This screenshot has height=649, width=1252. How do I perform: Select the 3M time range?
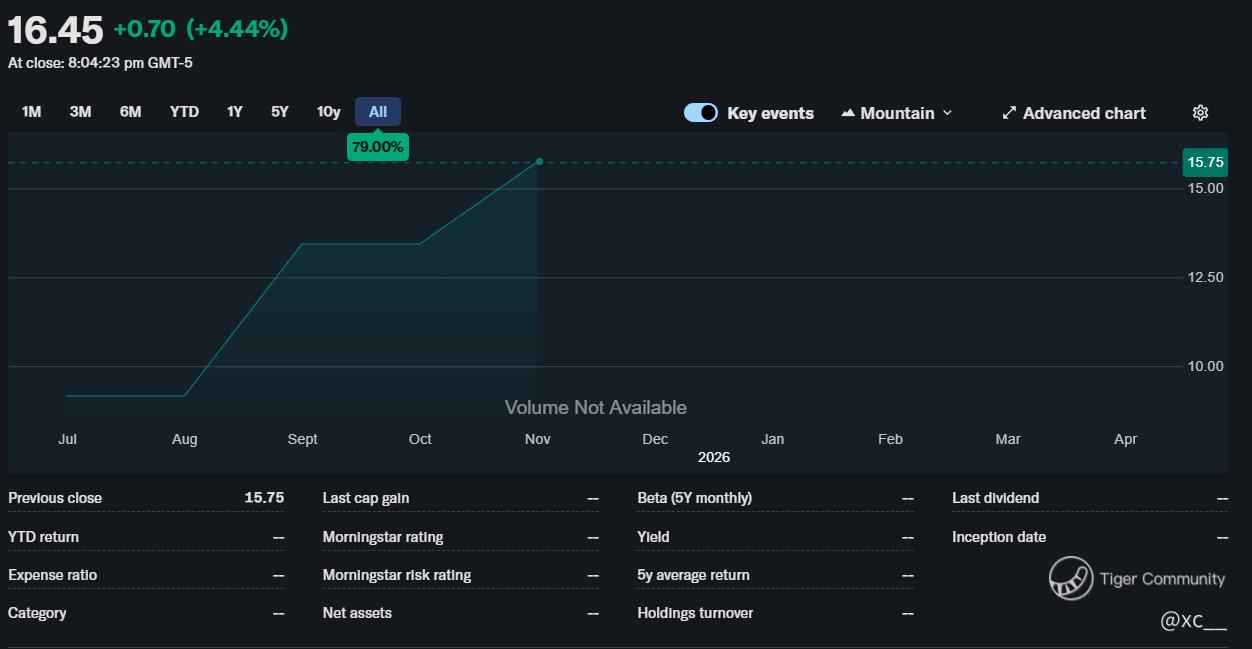(x=81, y=112)
